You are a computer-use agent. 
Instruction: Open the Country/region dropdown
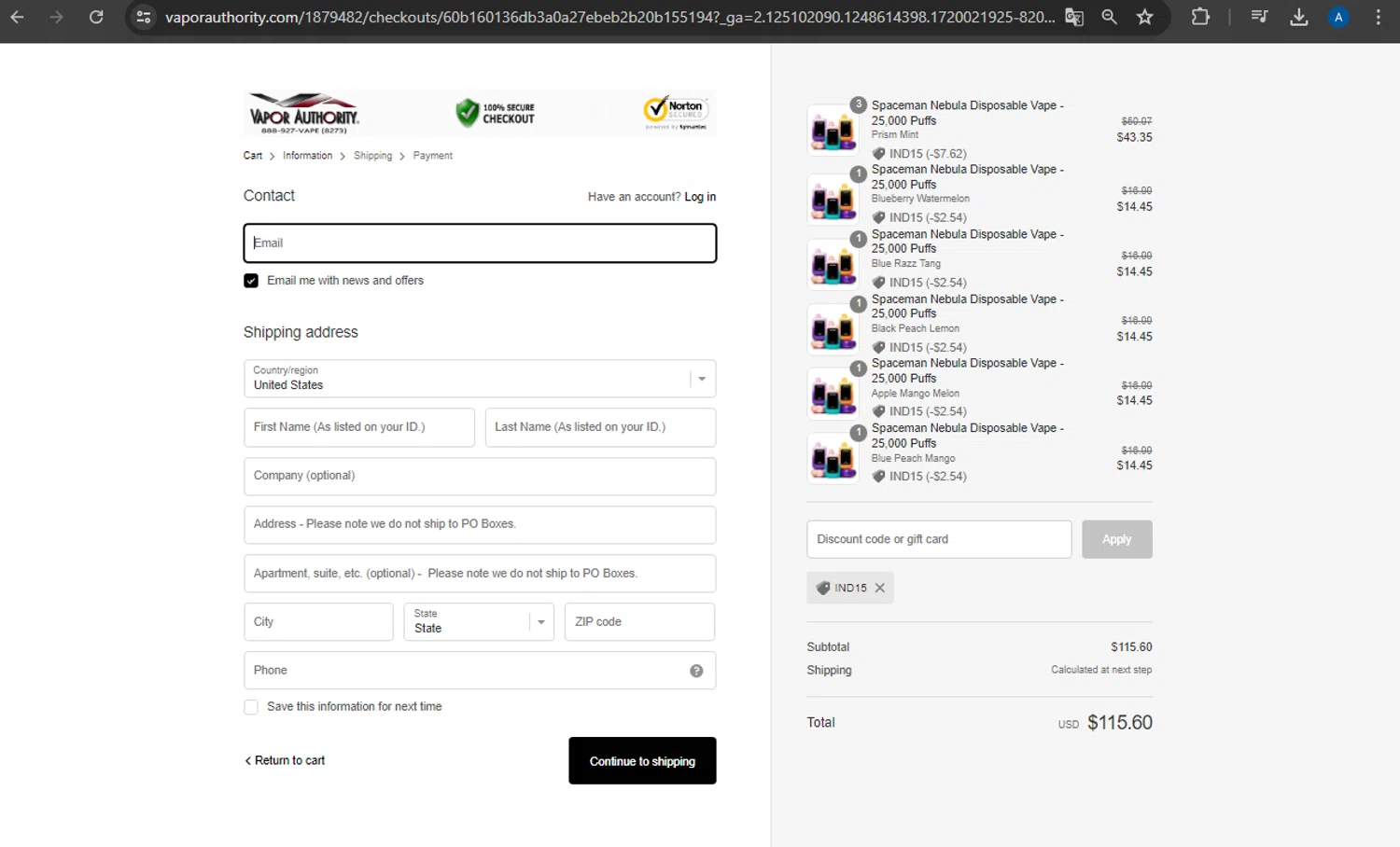coord(480,379)
